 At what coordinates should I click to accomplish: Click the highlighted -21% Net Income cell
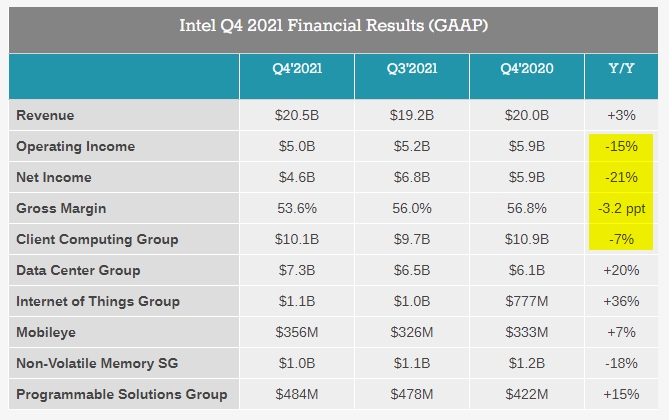(x=621, y=177)
